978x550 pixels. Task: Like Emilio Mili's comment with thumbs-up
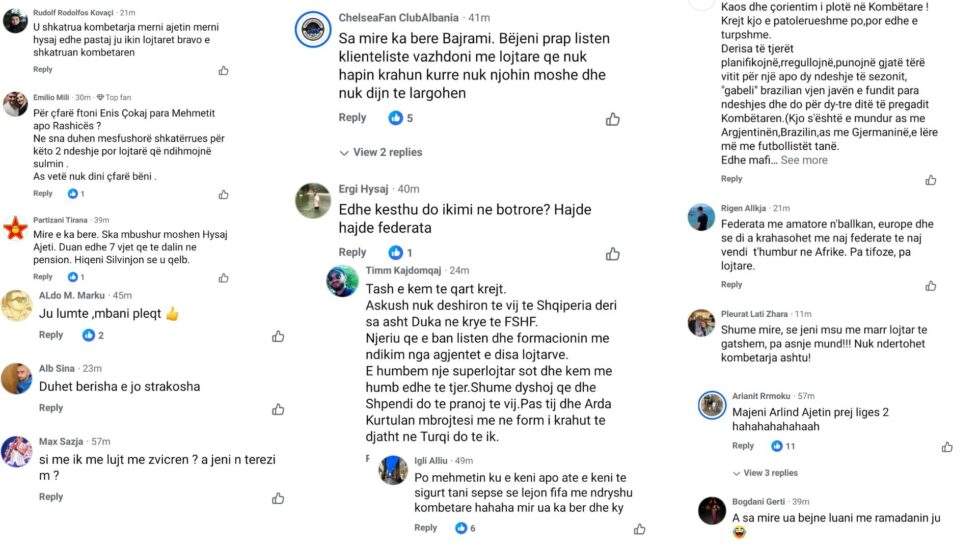[x=223, y=195]
